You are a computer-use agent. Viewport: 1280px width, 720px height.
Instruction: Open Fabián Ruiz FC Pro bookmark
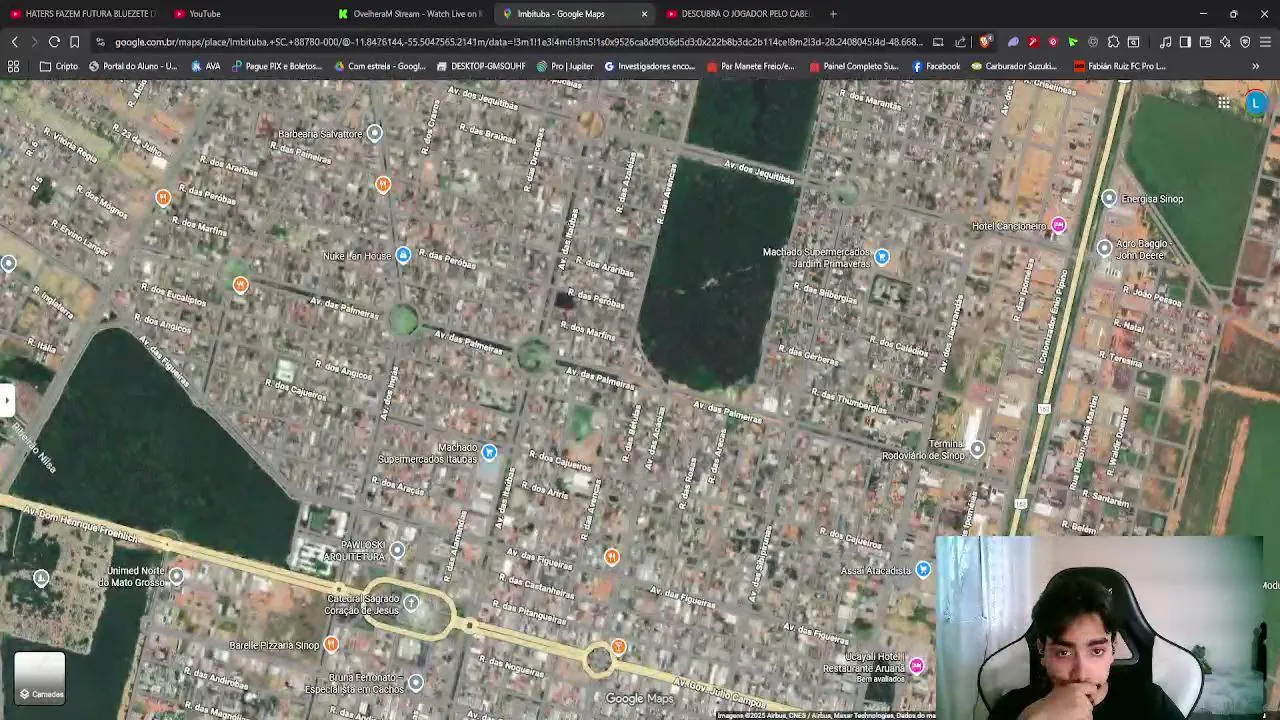pyautogui.click(x=1120, y=66)
